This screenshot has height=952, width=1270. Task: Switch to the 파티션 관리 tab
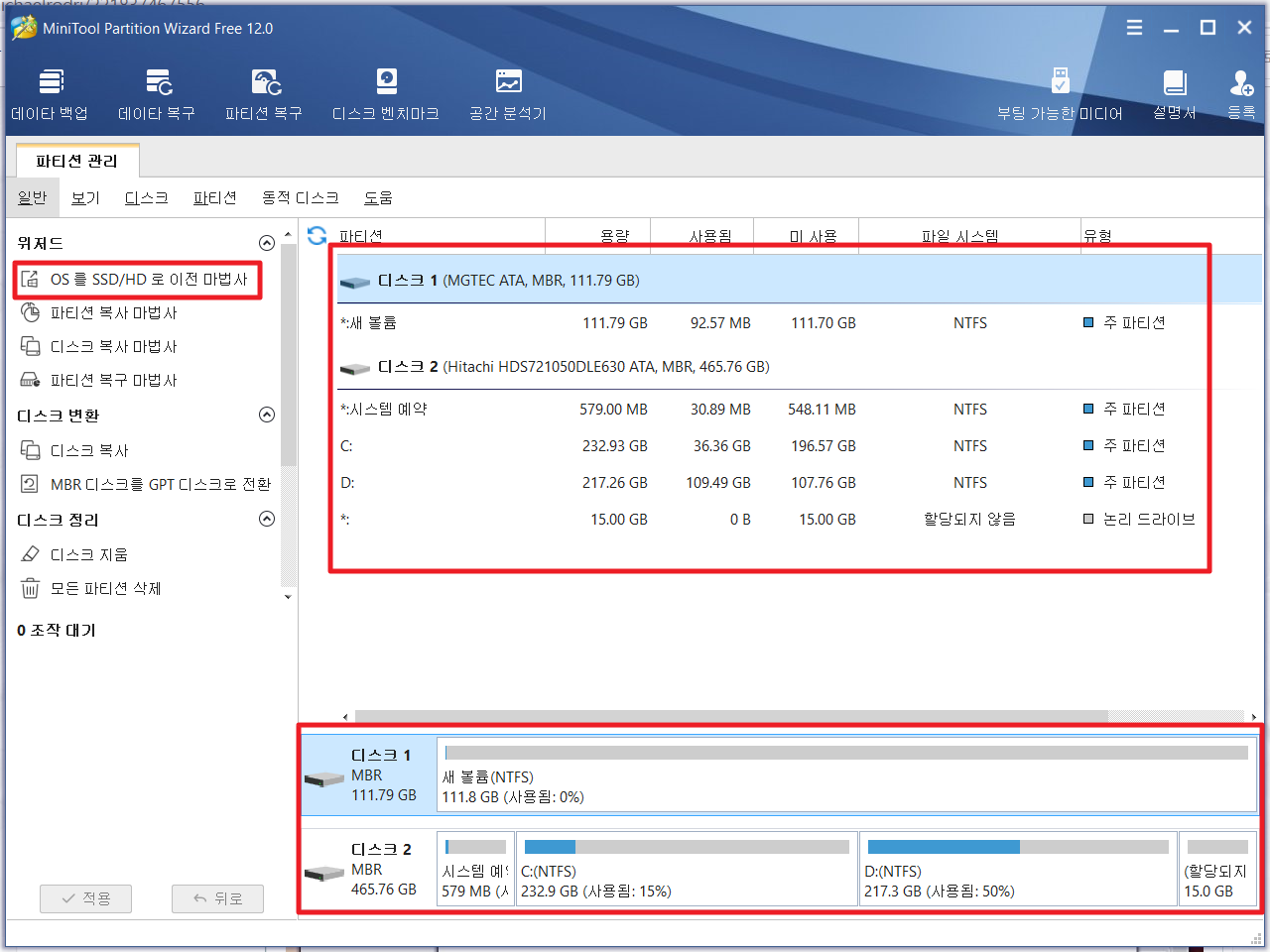pyautogui.click(x=77, y=161)
